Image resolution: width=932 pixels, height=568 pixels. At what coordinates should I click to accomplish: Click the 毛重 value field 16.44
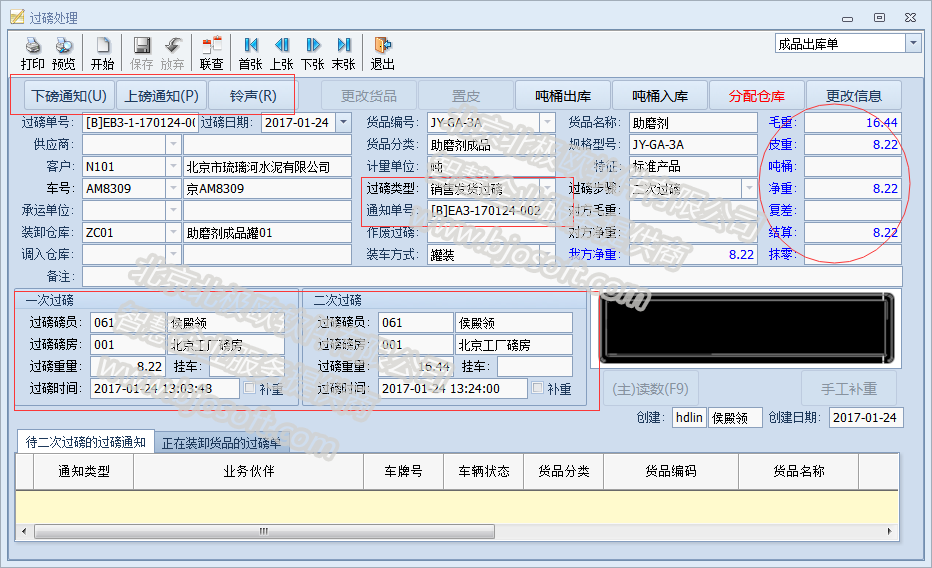[853, 122]
